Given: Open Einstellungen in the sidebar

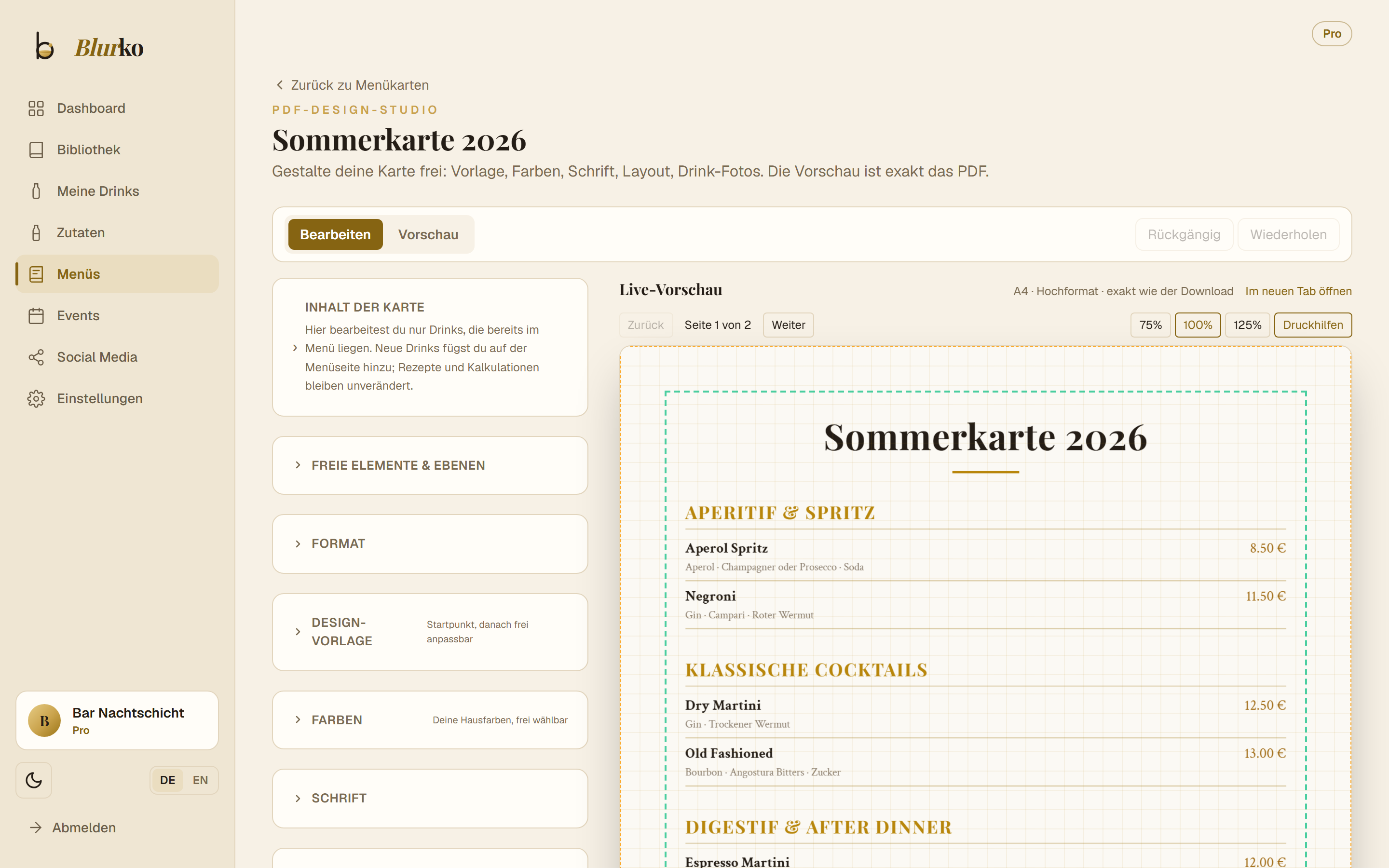Looking at the screenshot, I should pos(117,398).
